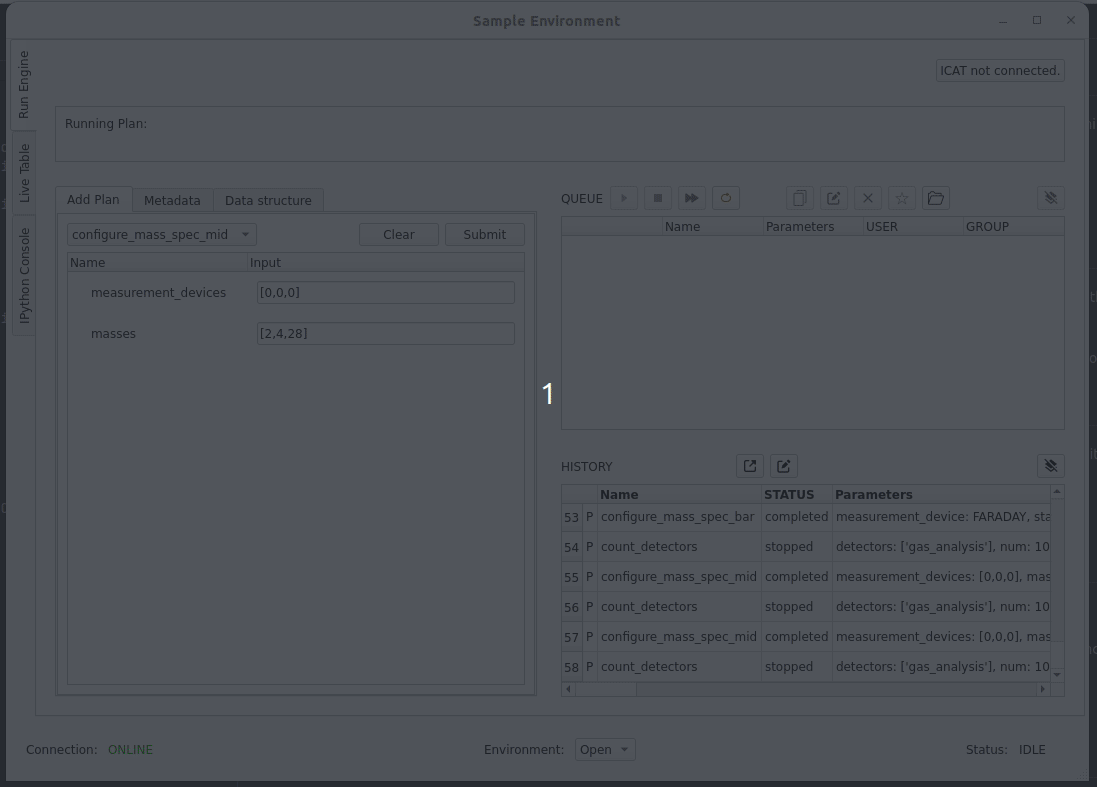Image resolution: width=1097 pixels, height=787 pixels.
Task: Click the row 53 parameters cell mentioning FARADAY
Action: click(x=942, y=517)
